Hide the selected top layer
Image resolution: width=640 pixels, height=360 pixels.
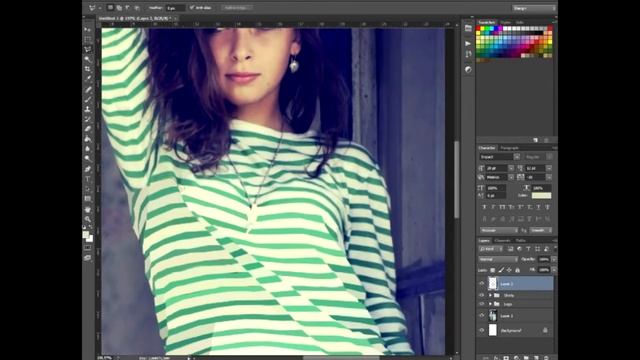[x=482, y=283]
